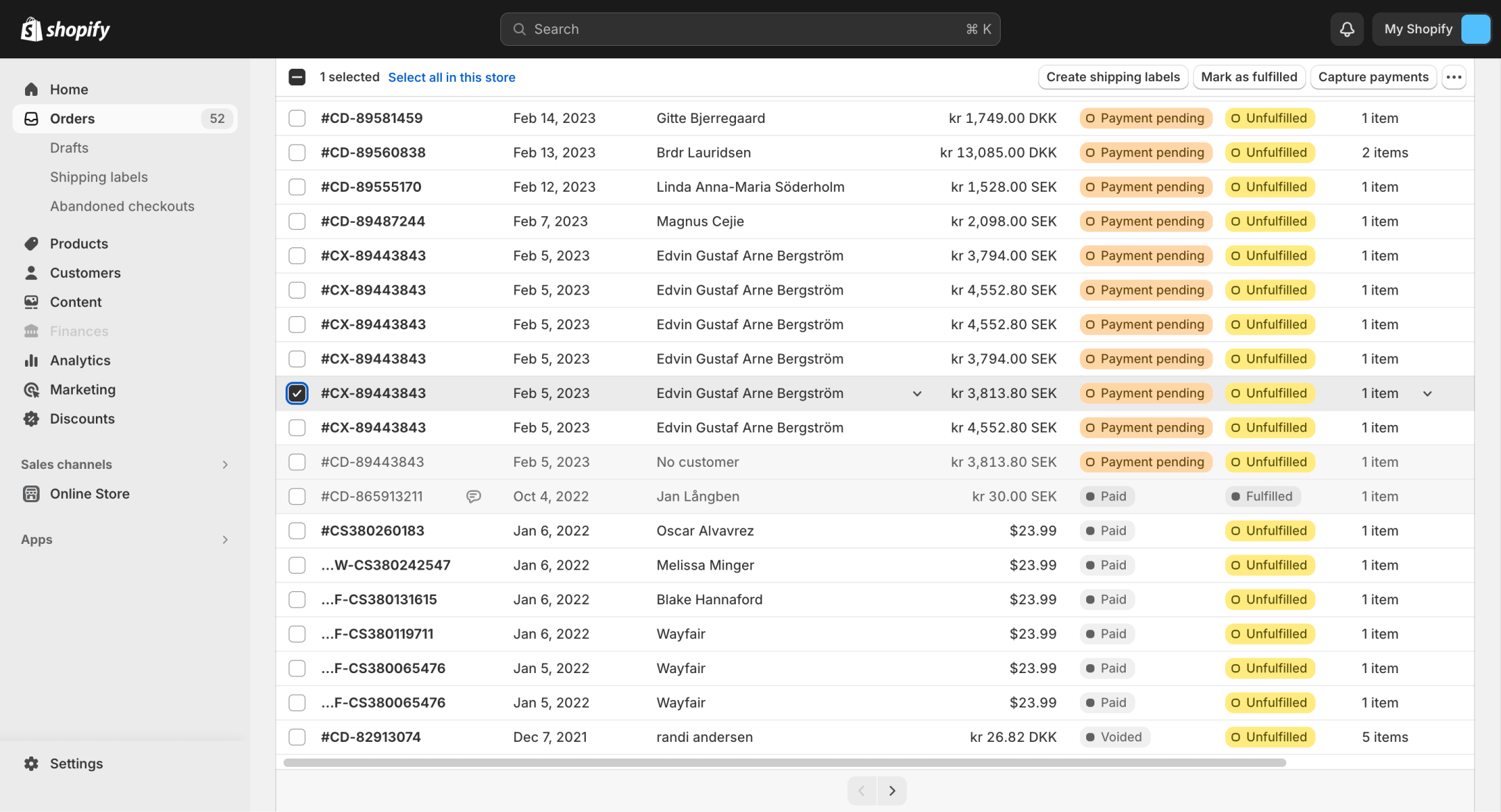Open the Discounts section

click(x=82, y=419)
